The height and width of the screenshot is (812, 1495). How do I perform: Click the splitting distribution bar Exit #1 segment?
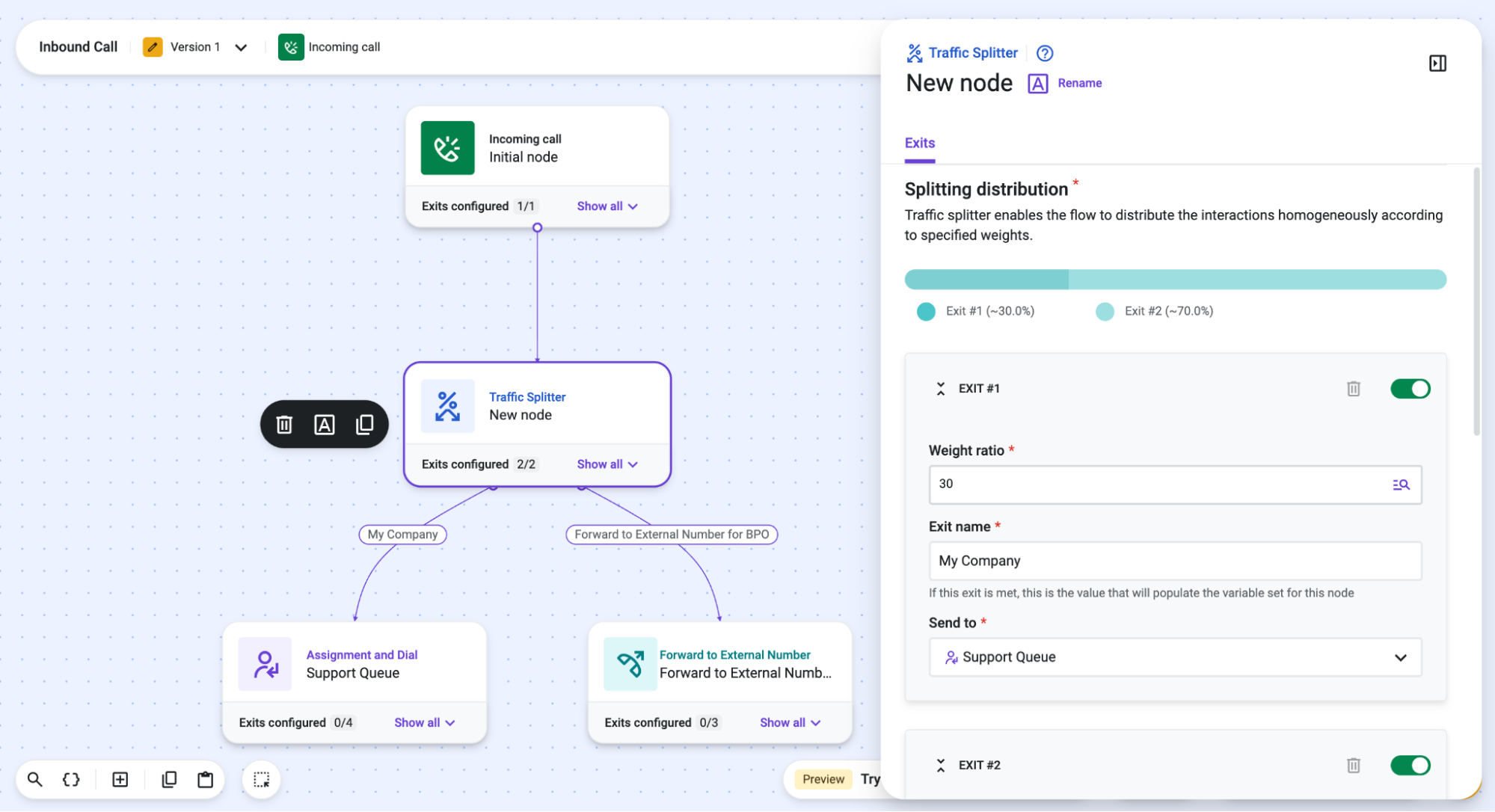click(986, 280)
